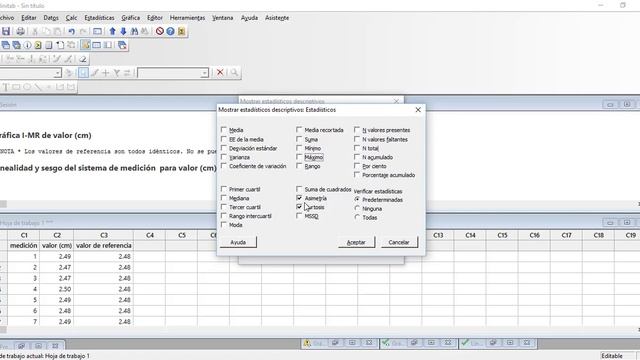Choose the Todas radio button
Screen dimensions: 640x360
click(x=357, y=218)
